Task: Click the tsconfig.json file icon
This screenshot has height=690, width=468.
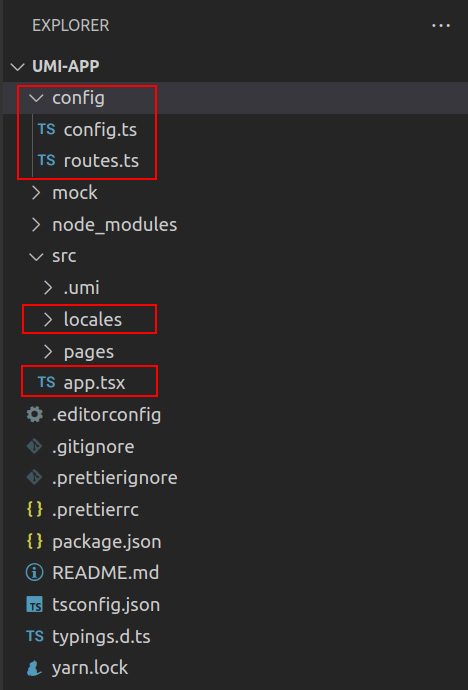Action: coord(35,605)
